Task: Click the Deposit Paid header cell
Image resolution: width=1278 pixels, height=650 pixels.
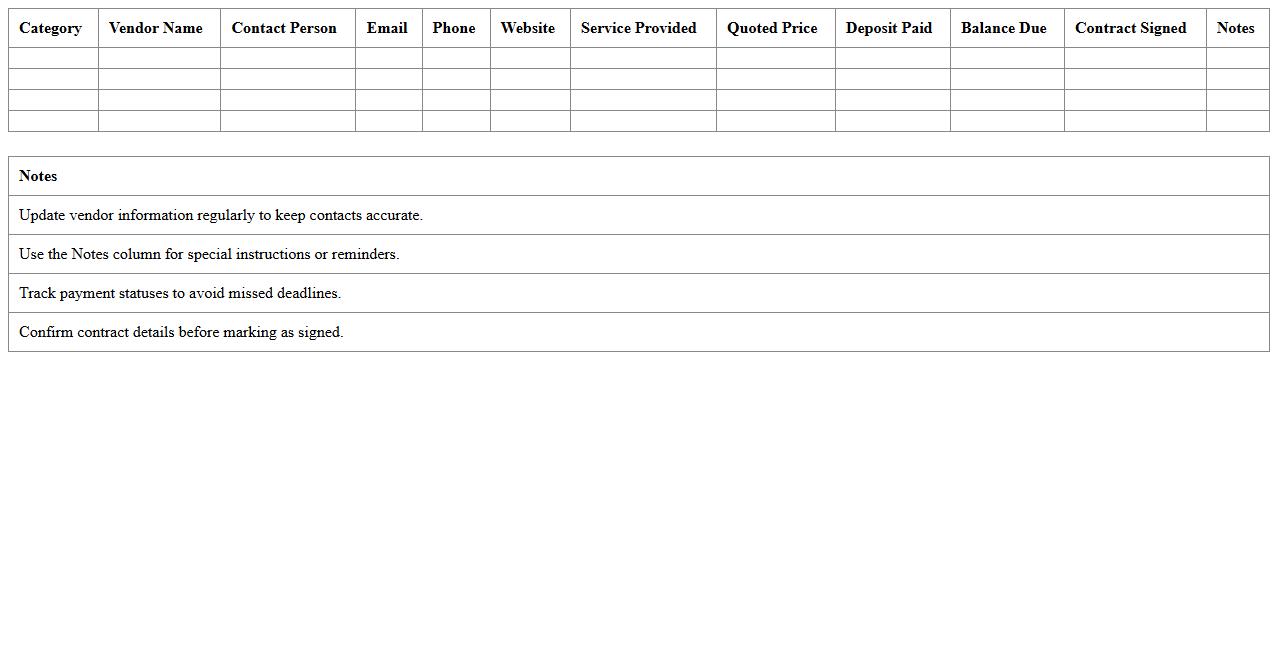Action: [x=889, y=28]
